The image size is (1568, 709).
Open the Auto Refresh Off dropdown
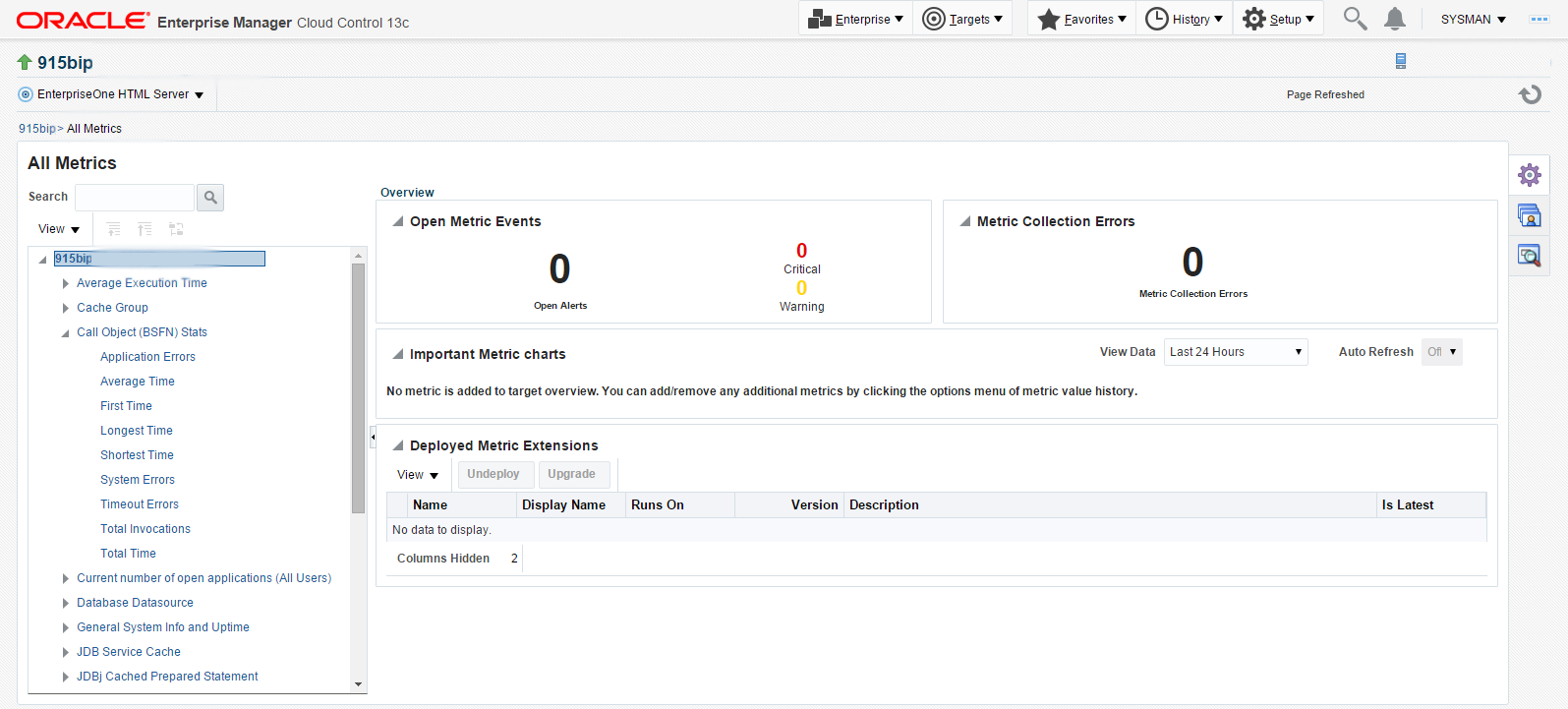1441,352
